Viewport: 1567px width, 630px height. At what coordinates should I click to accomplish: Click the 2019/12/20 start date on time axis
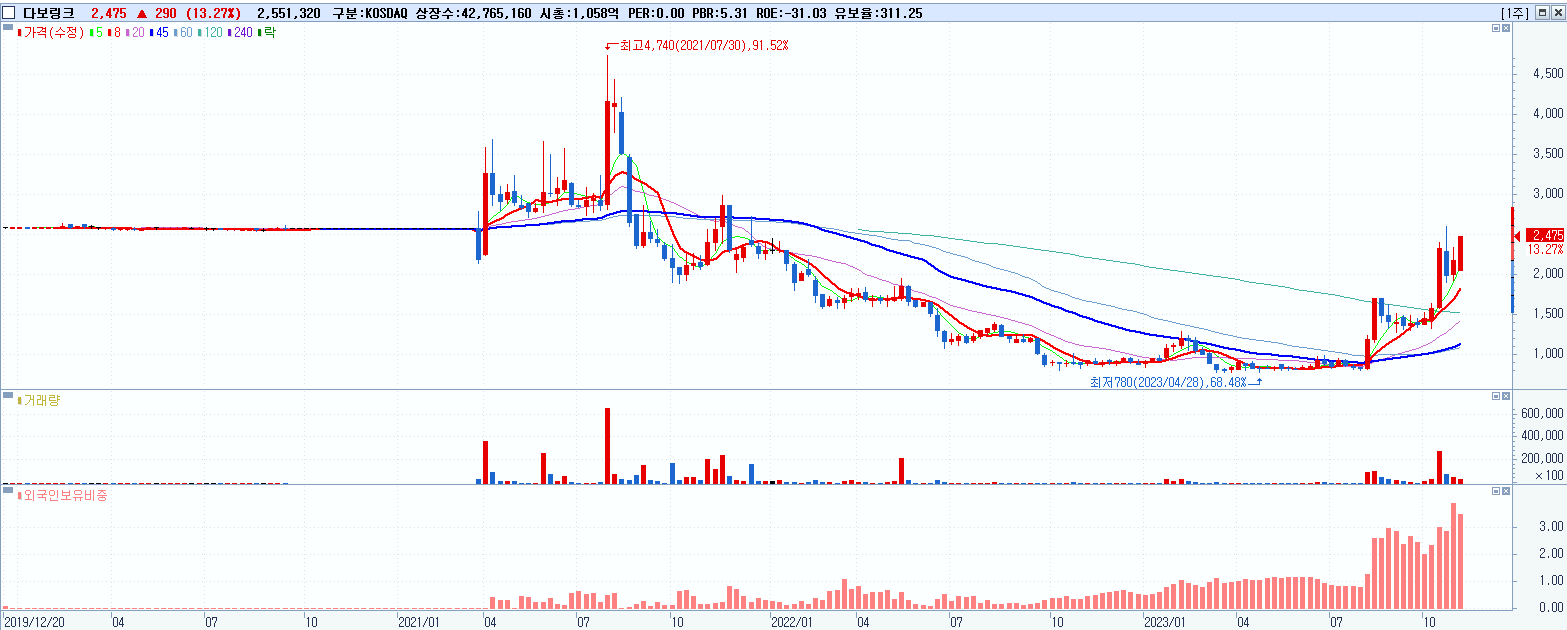point(33,621)
